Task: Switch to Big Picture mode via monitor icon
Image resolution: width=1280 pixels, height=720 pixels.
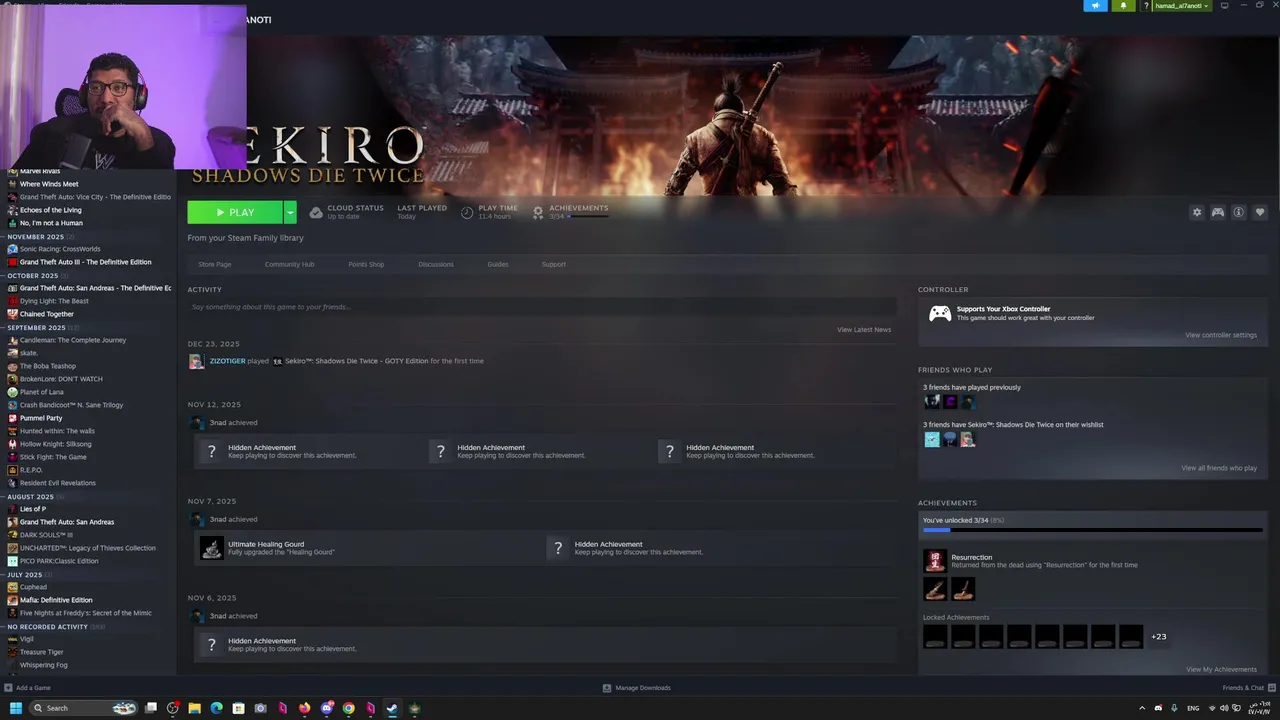Action: click(1224, 6)
